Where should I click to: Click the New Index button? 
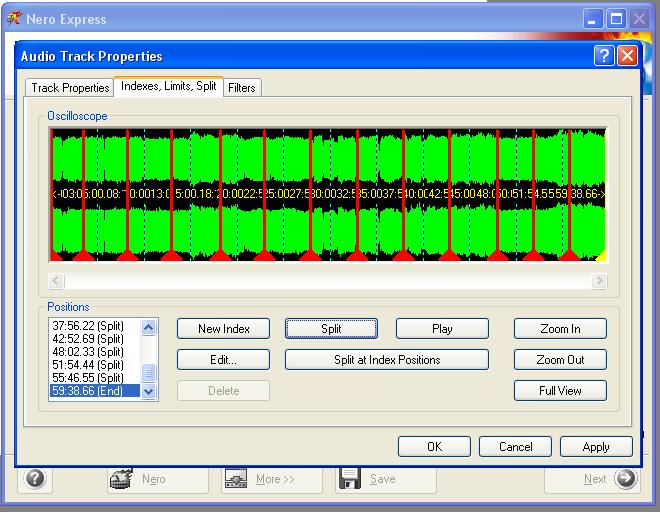[224, 328]
